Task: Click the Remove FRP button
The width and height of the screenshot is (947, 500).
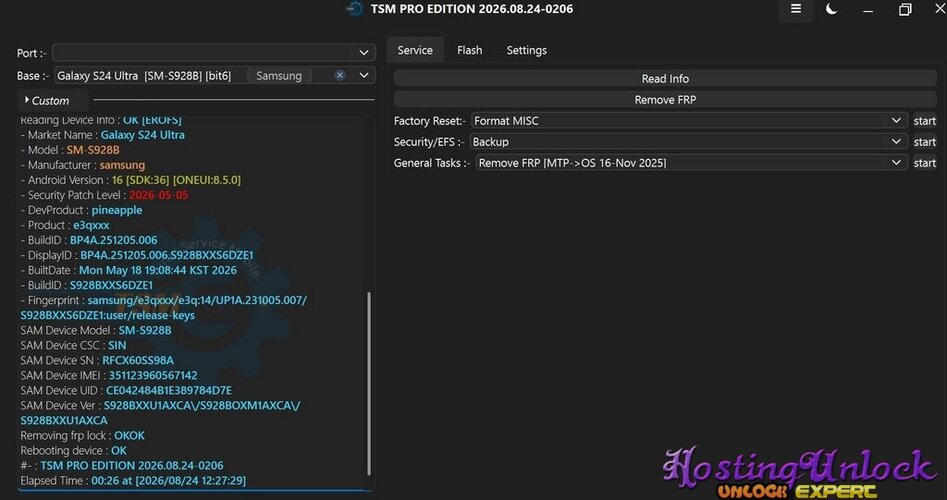Action: pyautogui.click(x=665, y=100)
